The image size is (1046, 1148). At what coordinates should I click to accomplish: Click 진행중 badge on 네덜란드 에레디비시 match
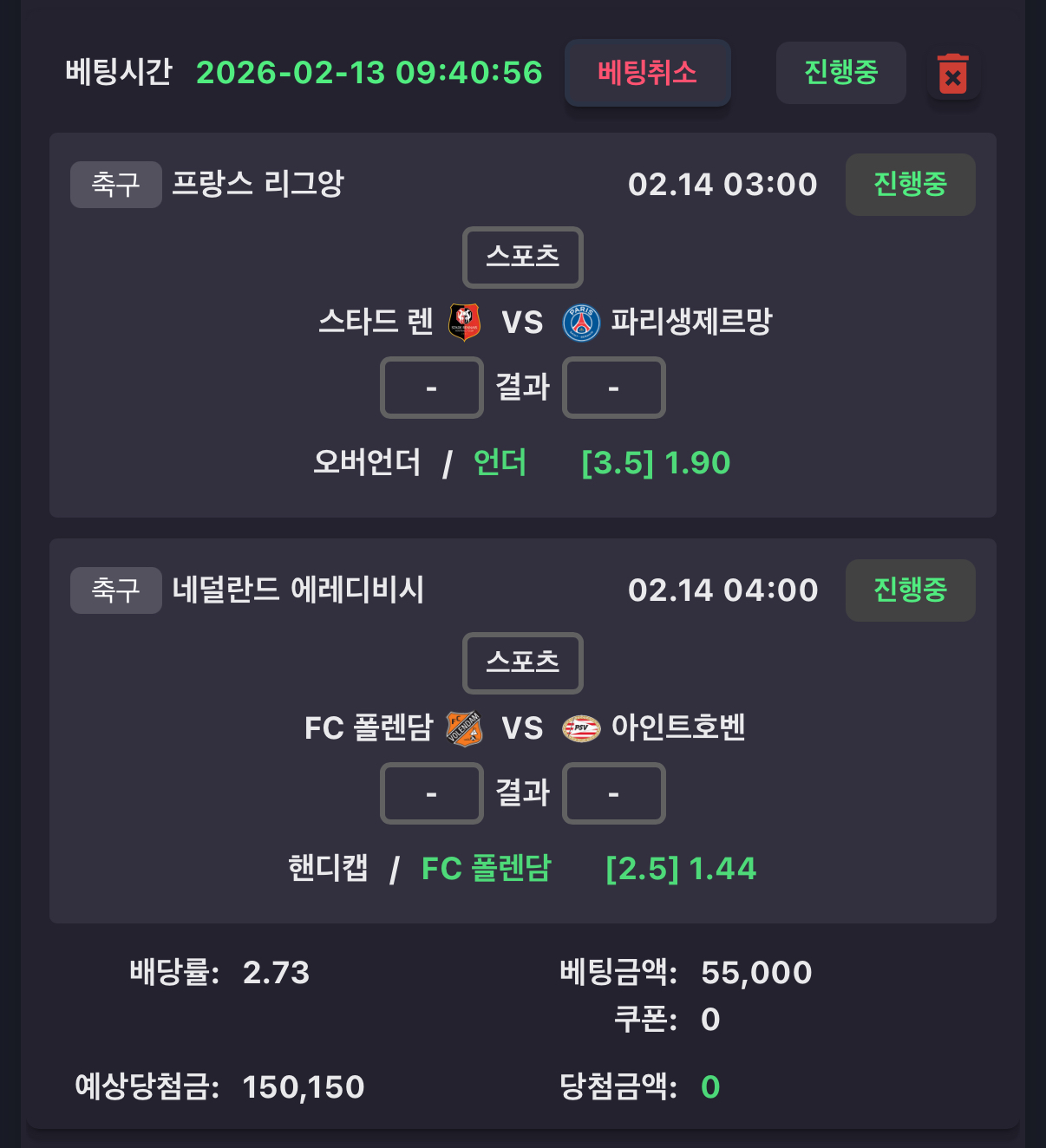910,590
